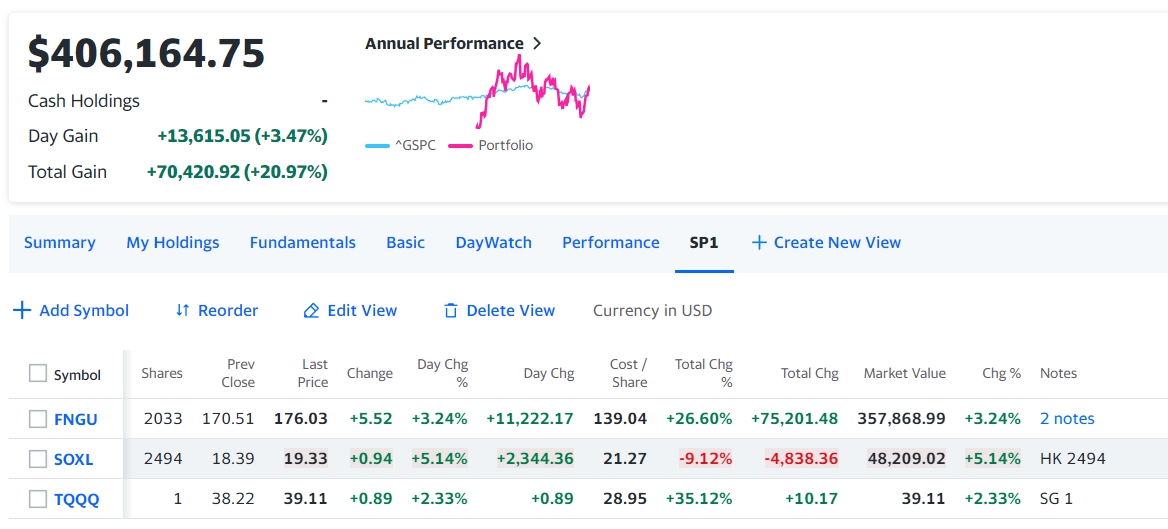Click the pink Portfolio legend swatch
This screenshot has width=1168, height=529.
click(x=460, y=146)
